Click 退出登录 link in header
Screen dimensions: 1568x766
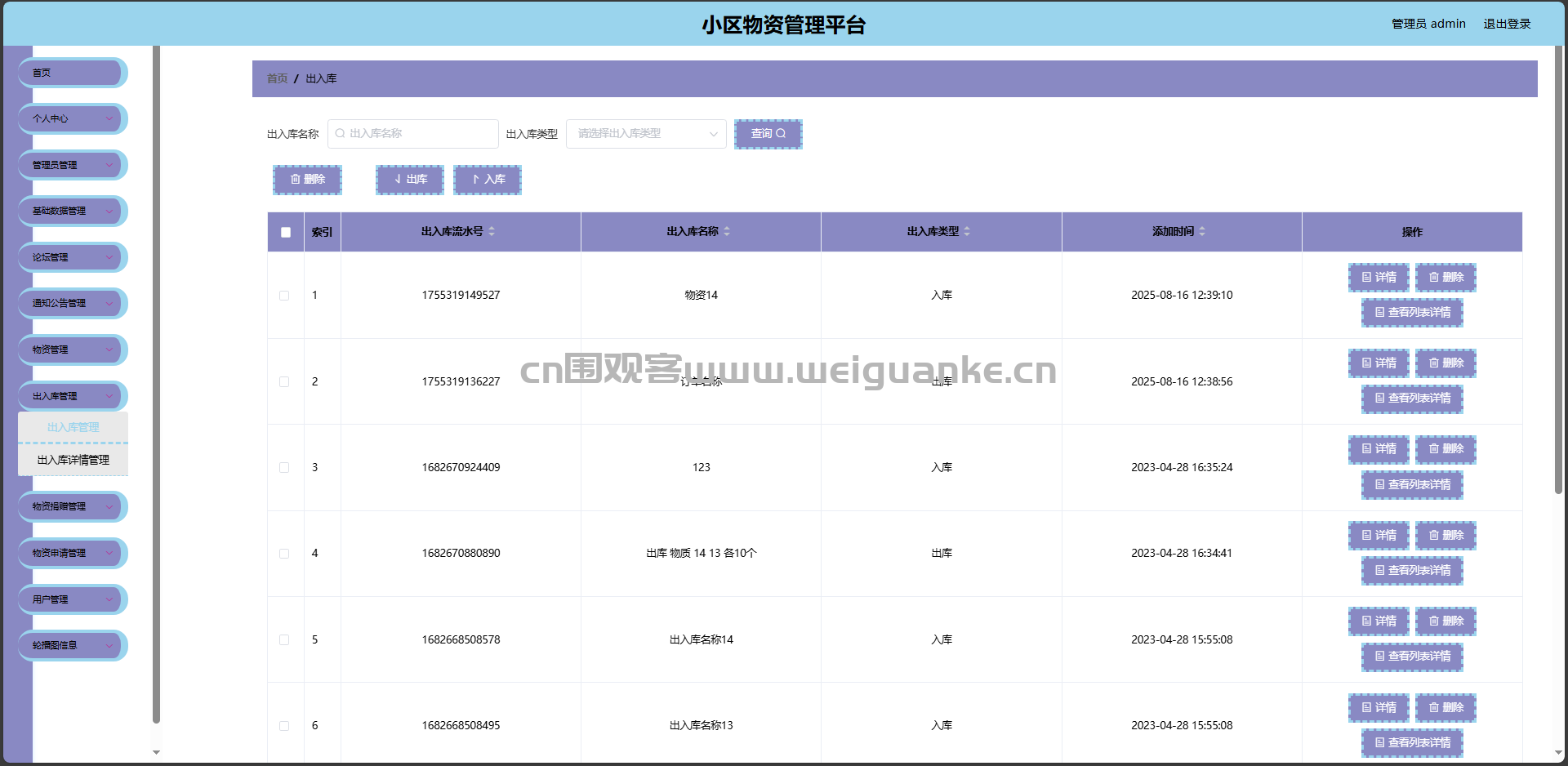(x=1507, y=24)
